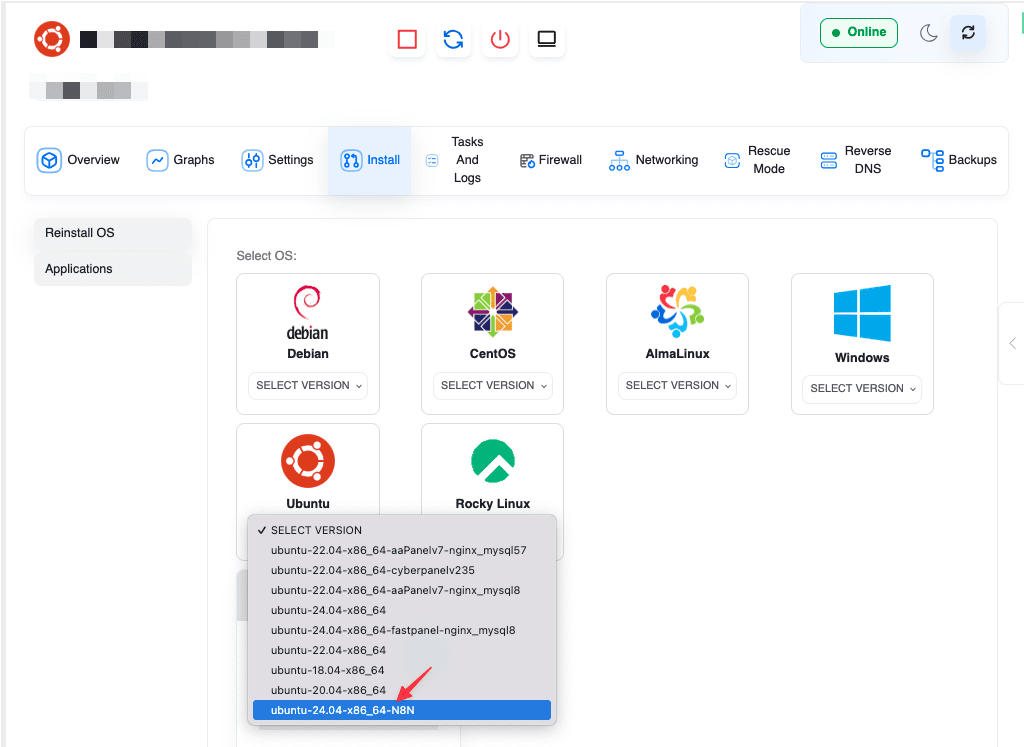This screenshot has width=1024, height=747.
Task: Click the Rocky Linux card title
Action: [492, 504]
